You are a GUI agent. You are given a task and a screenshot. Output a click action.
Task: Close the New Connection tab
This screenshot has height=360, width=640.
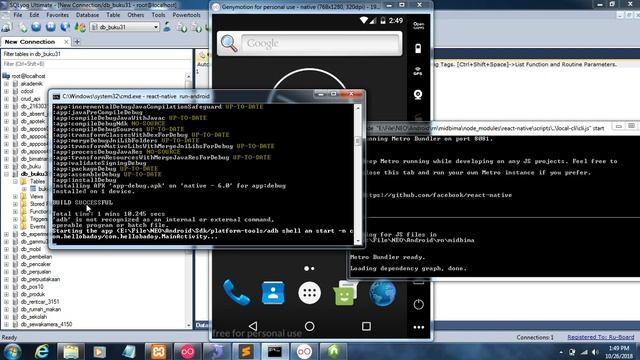point(66,42)
